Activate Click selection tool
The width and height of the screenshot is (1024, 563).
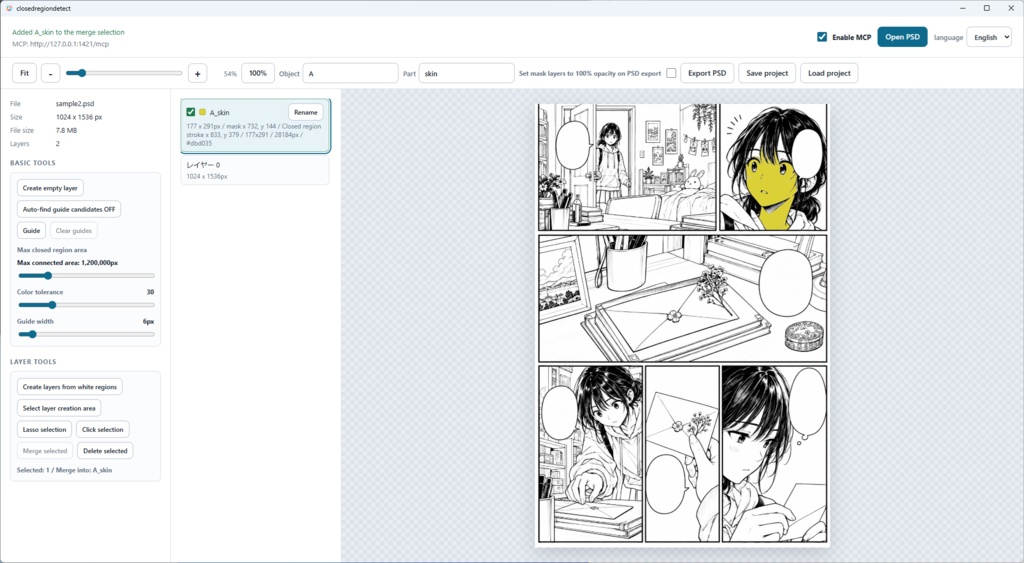[x=103, y=430]
